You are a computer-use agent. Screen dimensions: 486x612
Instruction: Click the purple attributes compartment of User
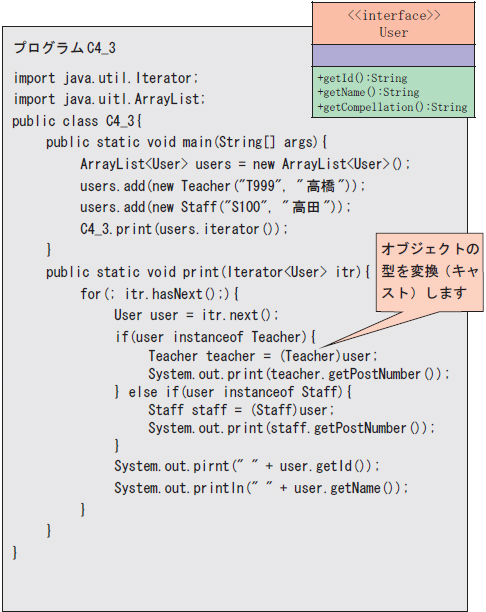coord(393,55)
